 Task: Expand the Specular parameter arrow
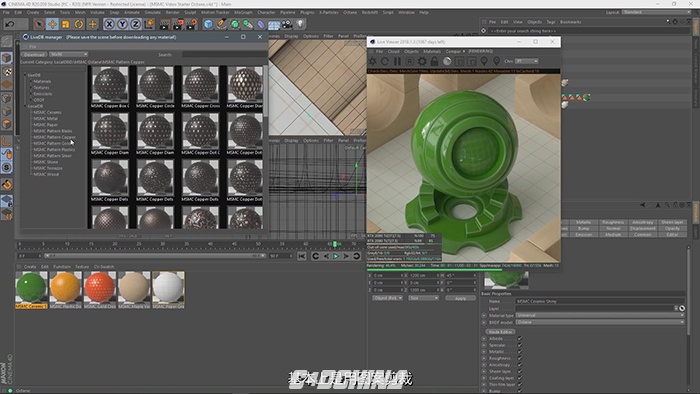(484, 345)
